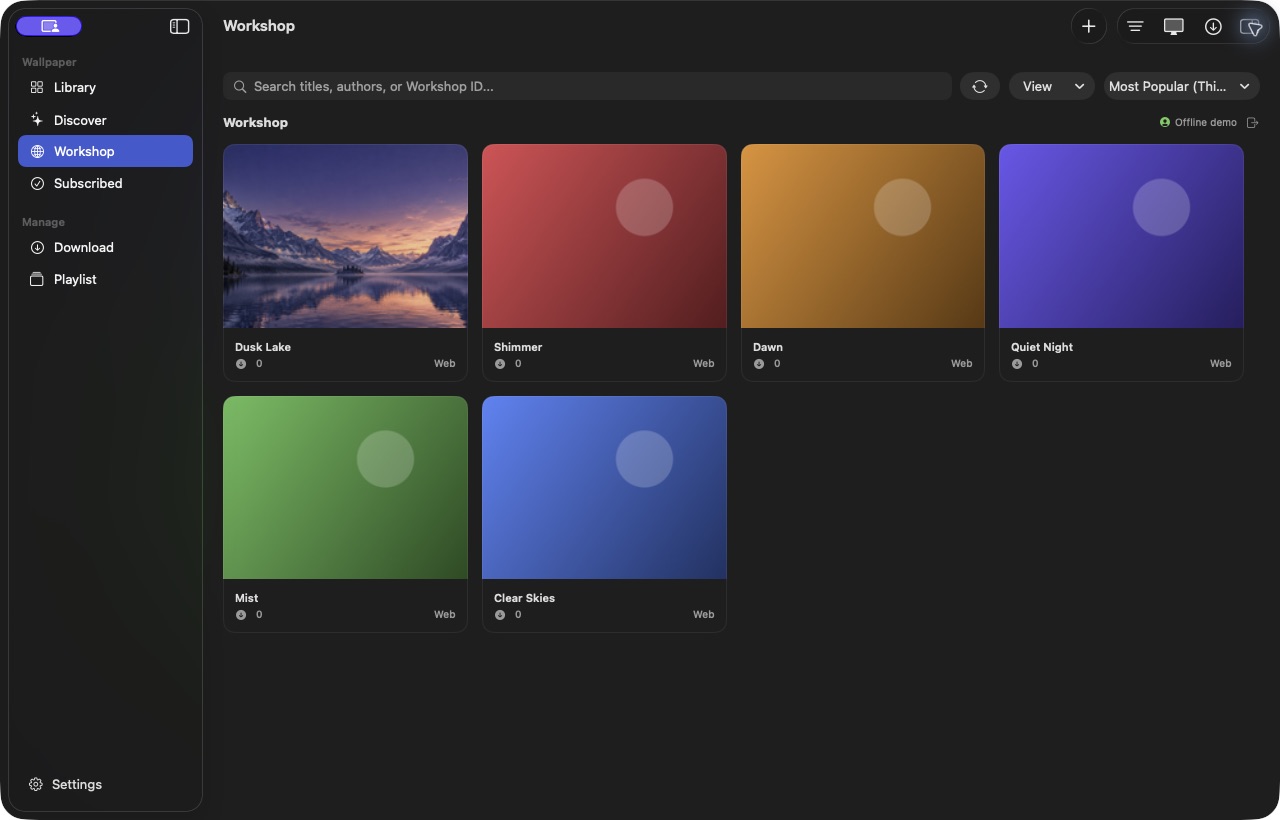Viewport: 1280px width, 820px height.
Task: Open the red Shimmer wallpaper thumbnail
Action: [604, 236]
